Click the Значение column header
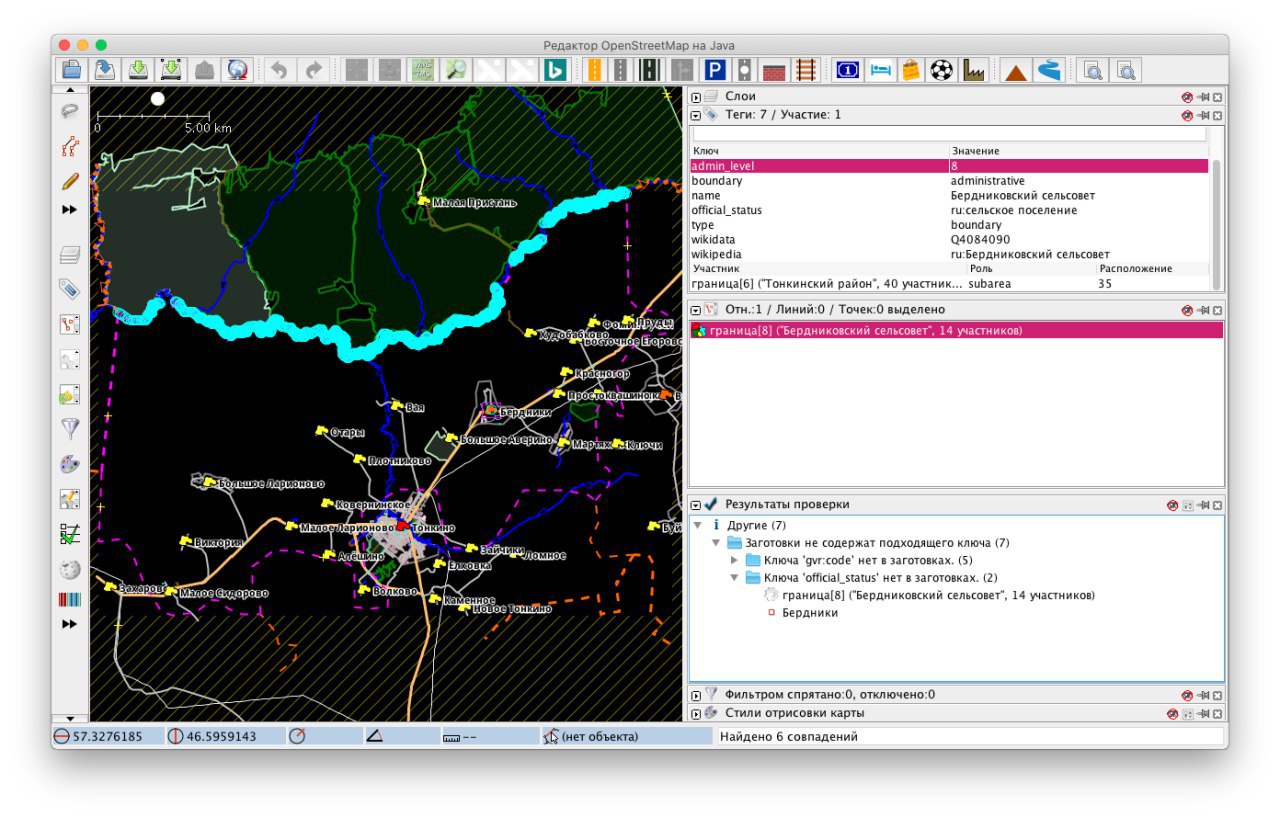This screenshot has height=817, width=1280. click(1078, 151)
